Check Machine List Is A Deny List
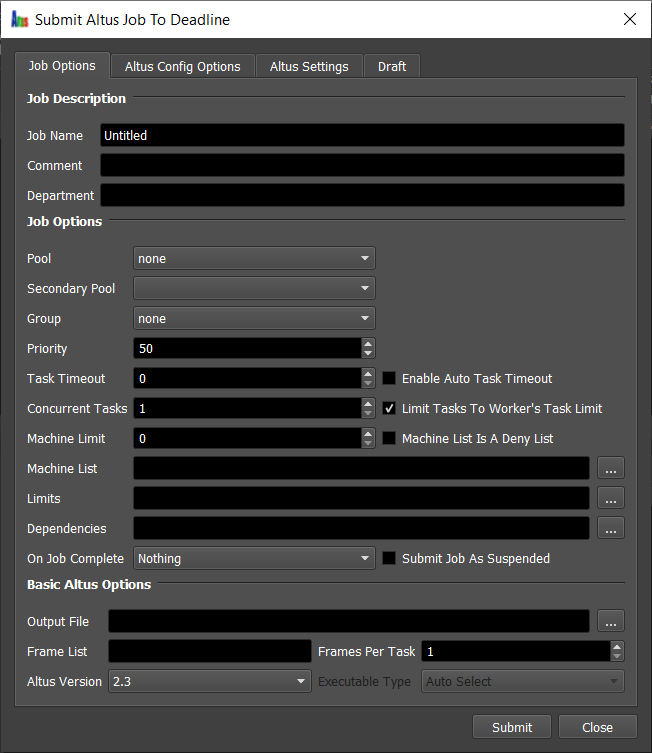The image size is (652, 753). (389, 438)
